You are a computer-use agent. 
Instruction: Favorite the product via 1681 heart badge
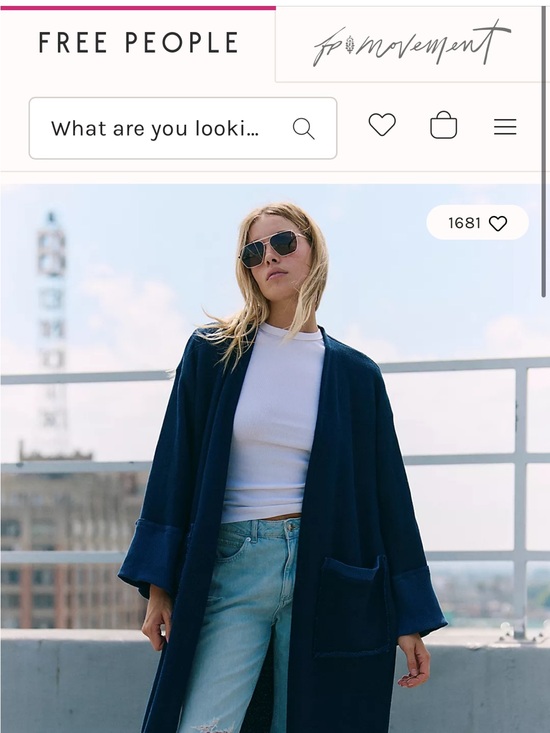[x=478, y=223]
